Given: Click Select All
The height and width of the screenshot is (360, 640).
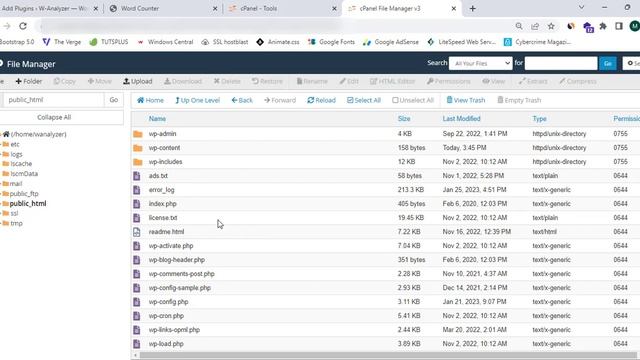Looking at the screenshot, I should point(364,100).
